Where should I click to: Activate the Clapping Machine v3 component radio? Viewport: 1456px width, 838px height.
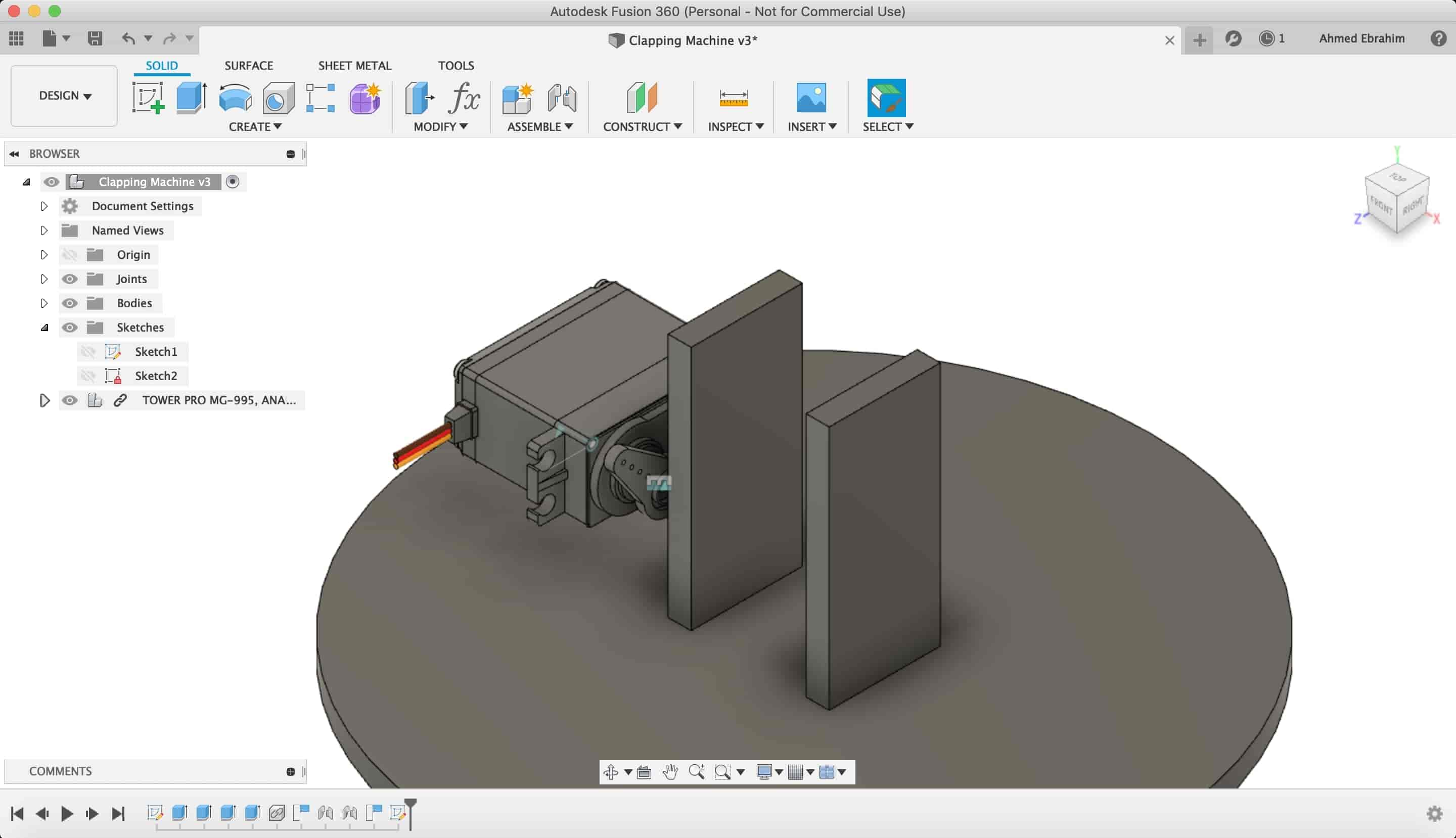(233, 182)
